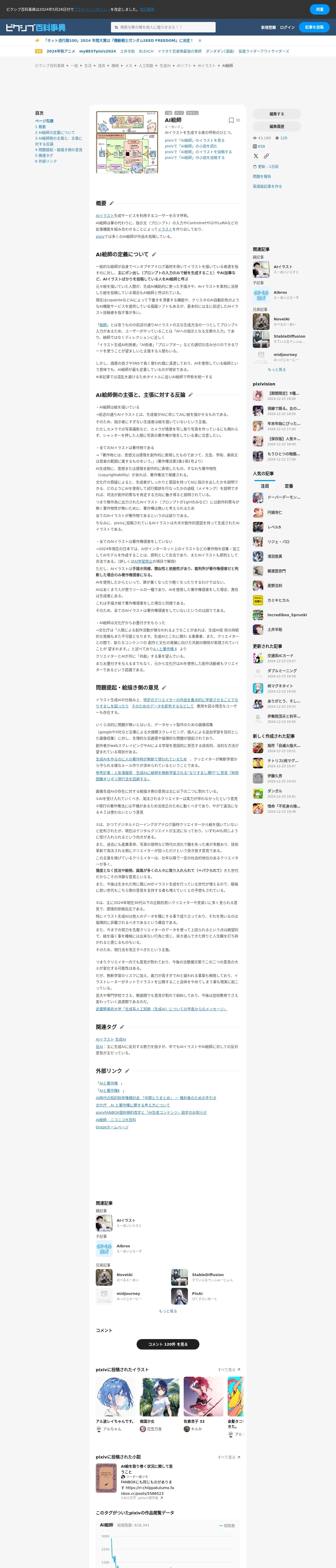Image resolution: width=336 pixels, height=1568 pixels.
Task: Open pixivで「AI絵師」の小説を投稿する link
Action: (x=194, y=158)
